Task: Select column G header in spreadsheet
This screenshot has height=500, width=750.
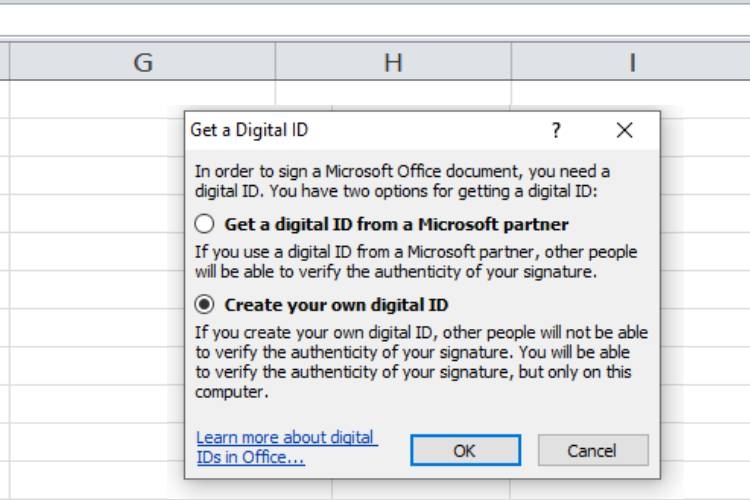Action: (x=143, y=62)
